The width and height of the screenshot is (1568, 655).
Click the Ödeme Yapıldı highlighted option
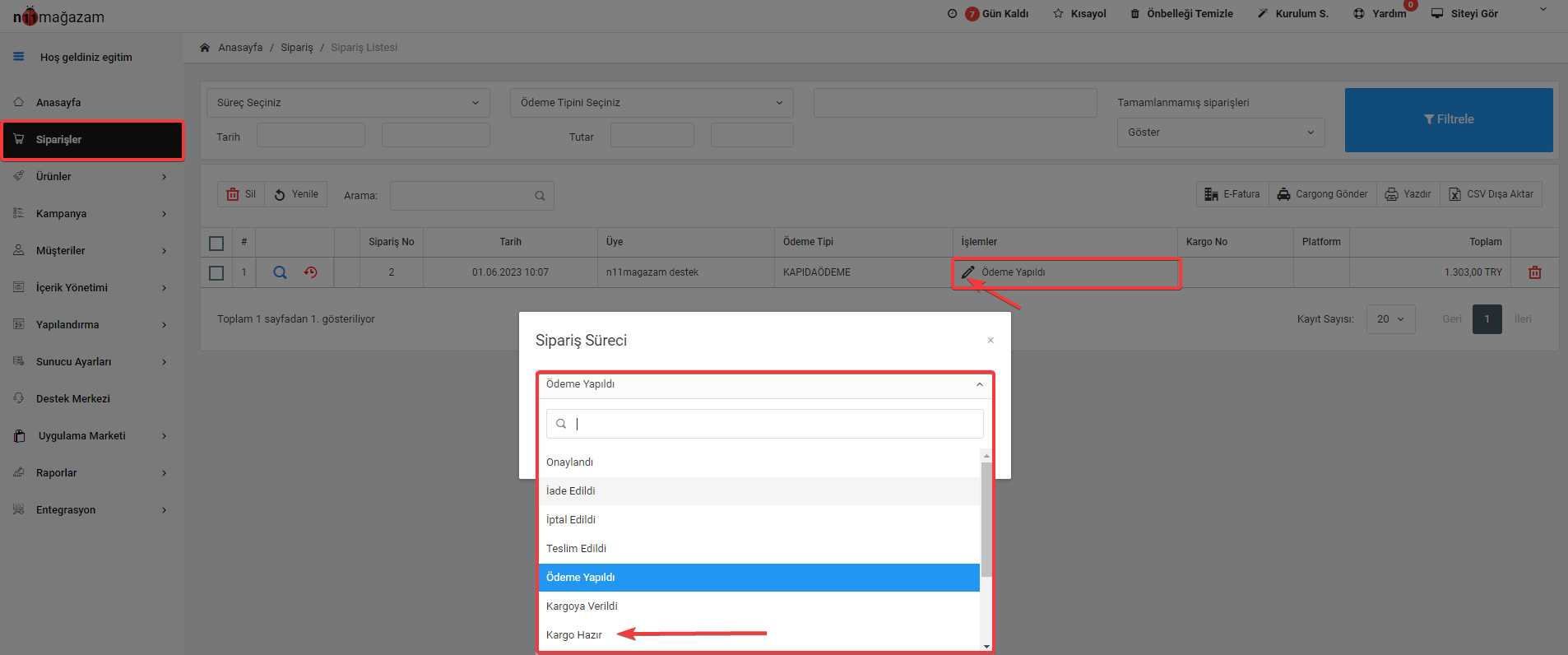pos(759,578)
